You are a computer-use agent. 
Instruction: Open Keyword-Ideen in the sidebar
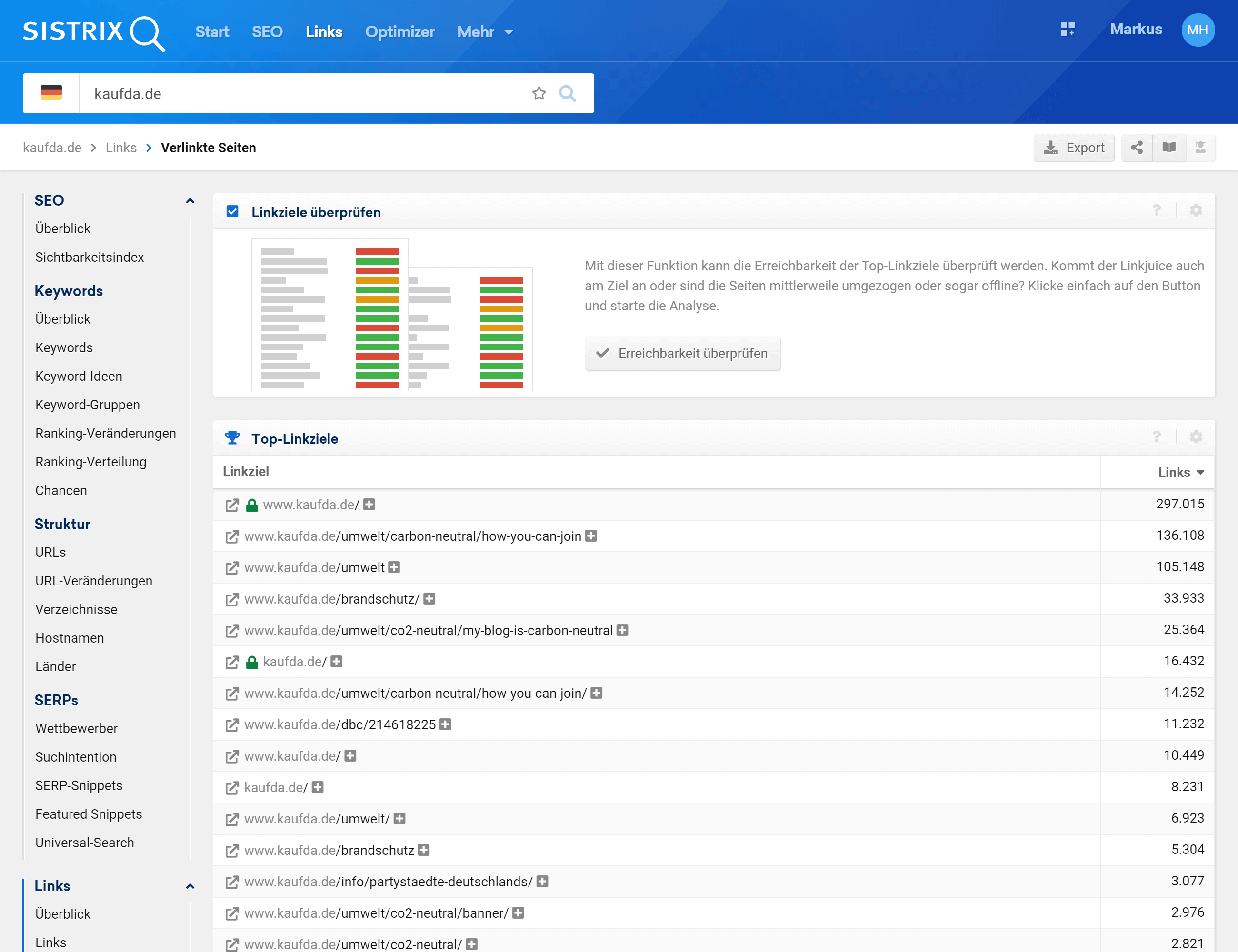point(79,376)
